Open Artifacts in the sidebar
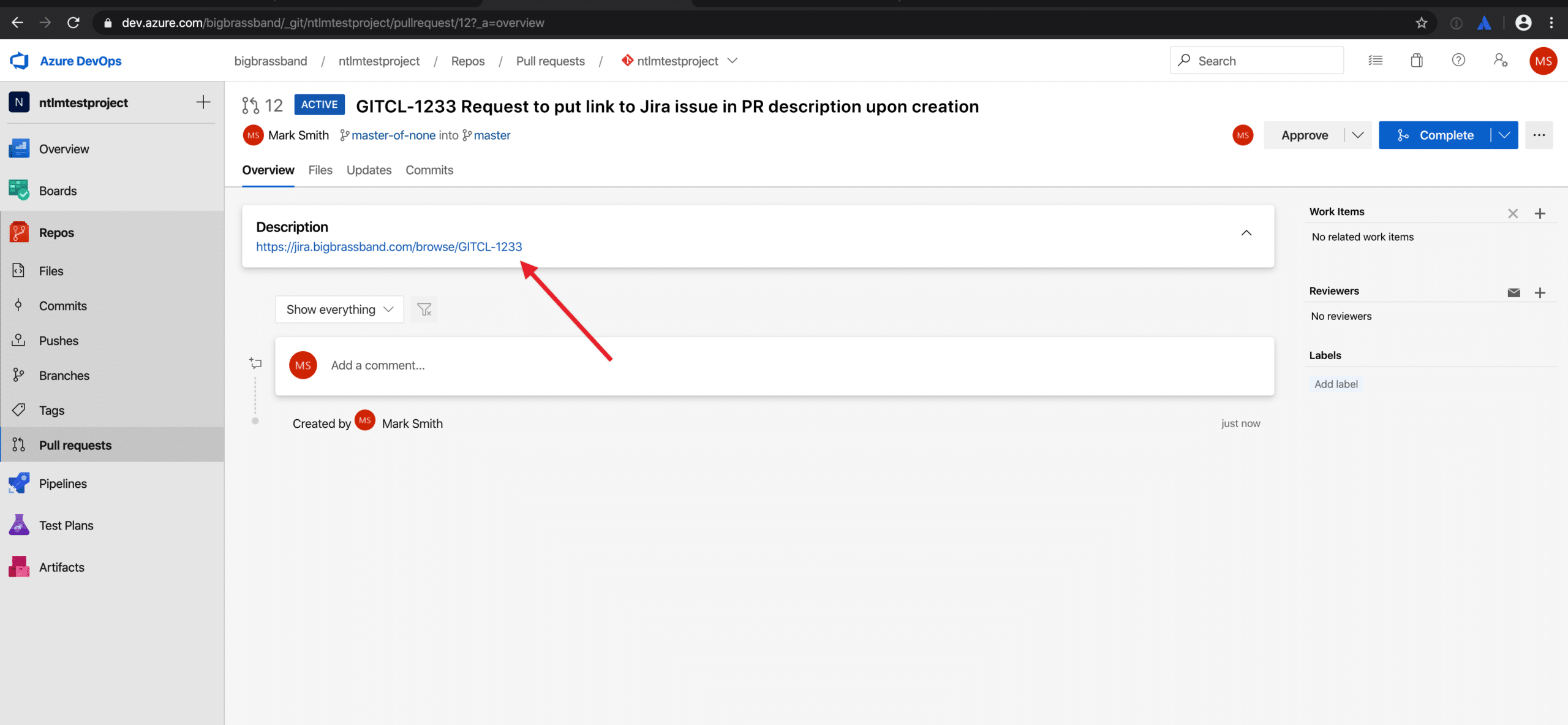The width and height of the screenshot is (1568, 725). 112,567
